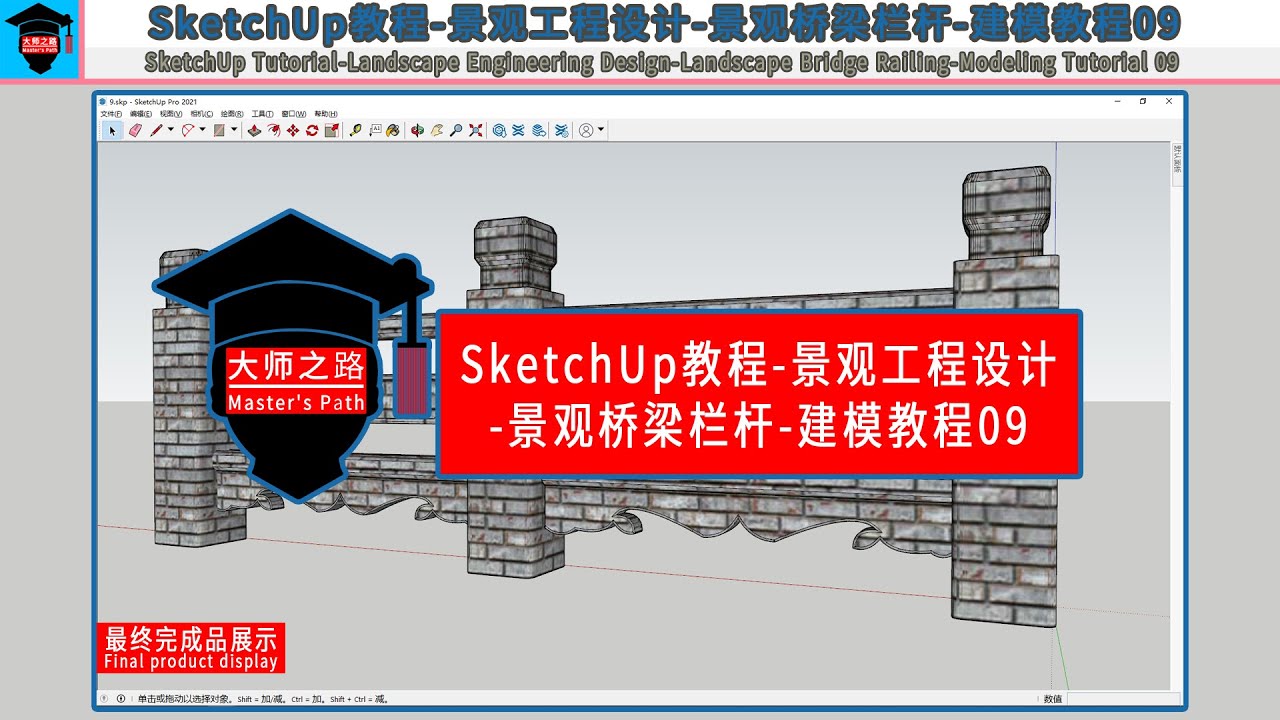
Task: Open the 3D Warehouse icon
Action: [499, 130]
